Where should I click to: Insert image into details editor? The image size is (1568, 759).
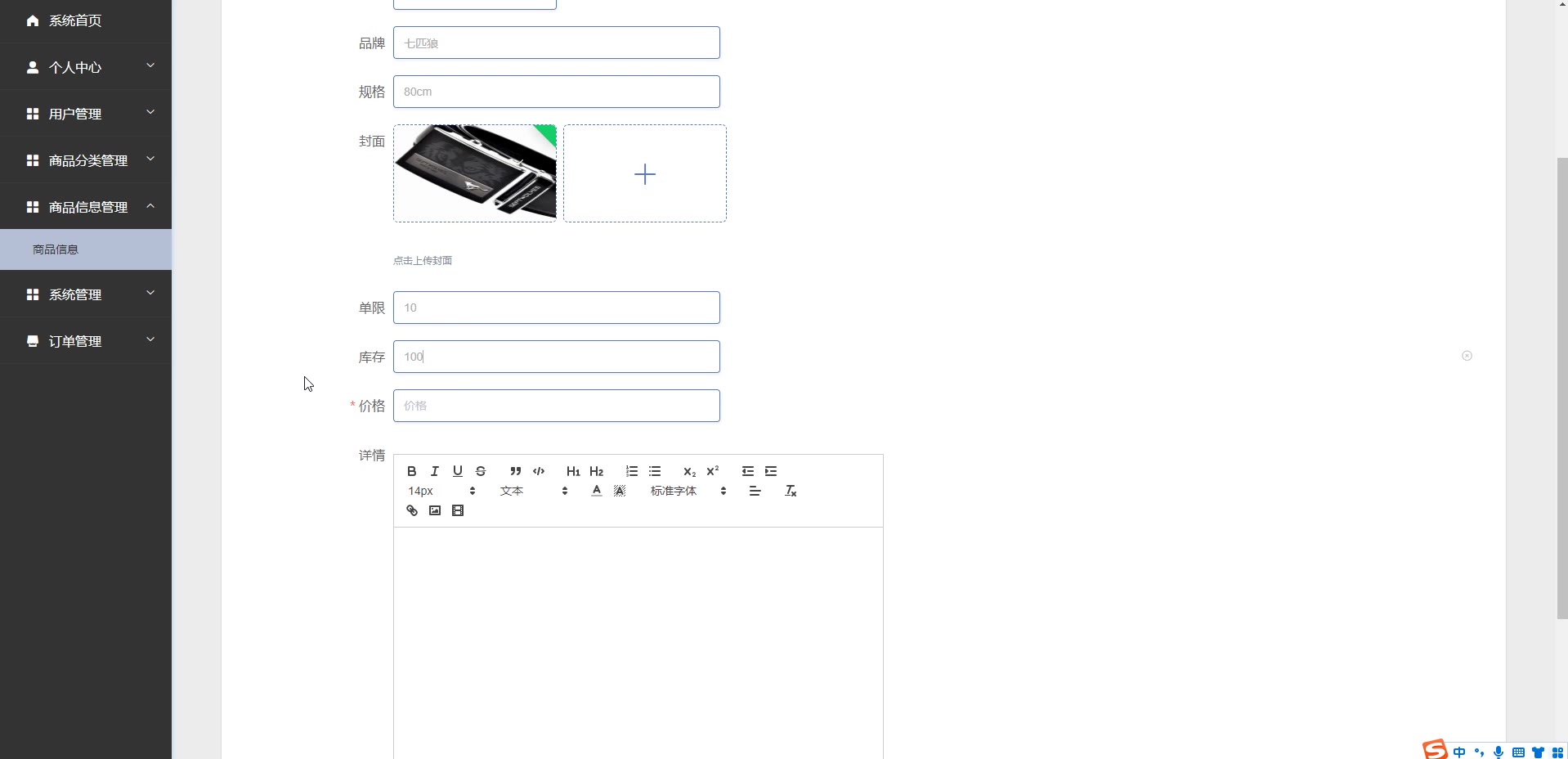435,510
